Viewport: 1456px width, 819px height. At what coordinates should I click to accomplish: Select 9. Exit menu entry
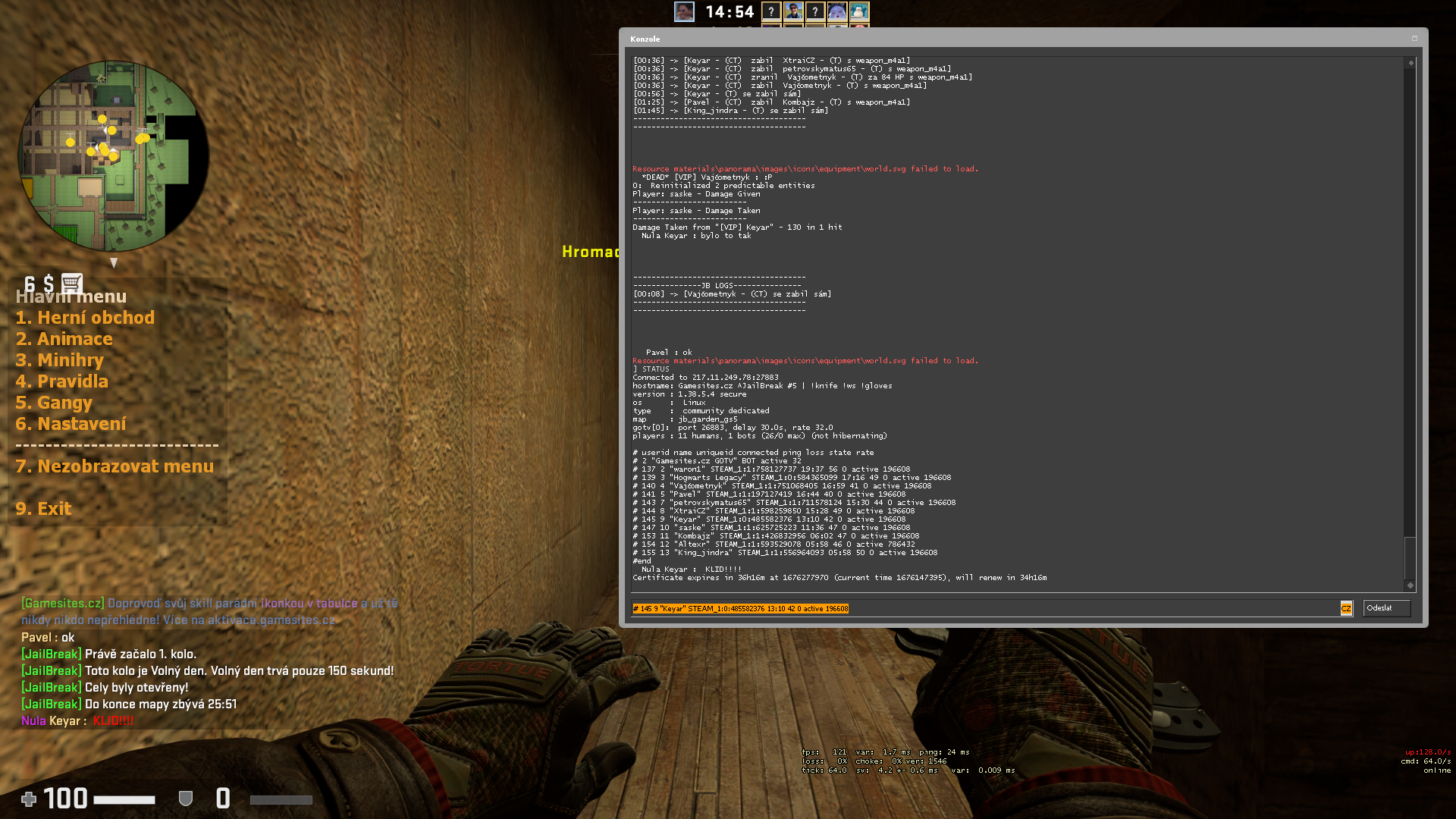(43, 509)
